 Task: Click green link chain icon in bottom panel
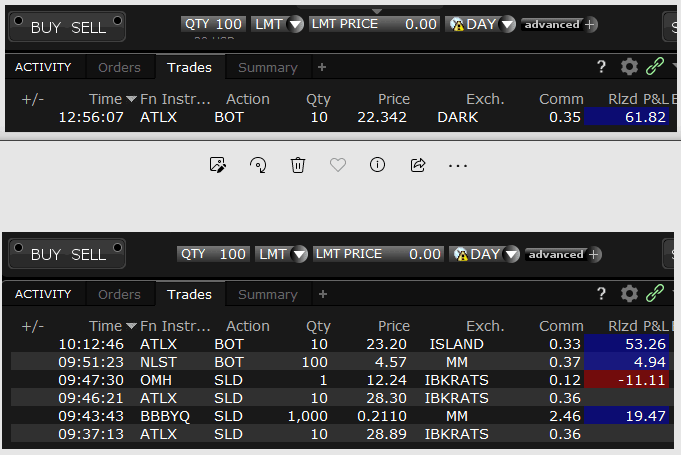pyautogui.click(x=656, y=294)
